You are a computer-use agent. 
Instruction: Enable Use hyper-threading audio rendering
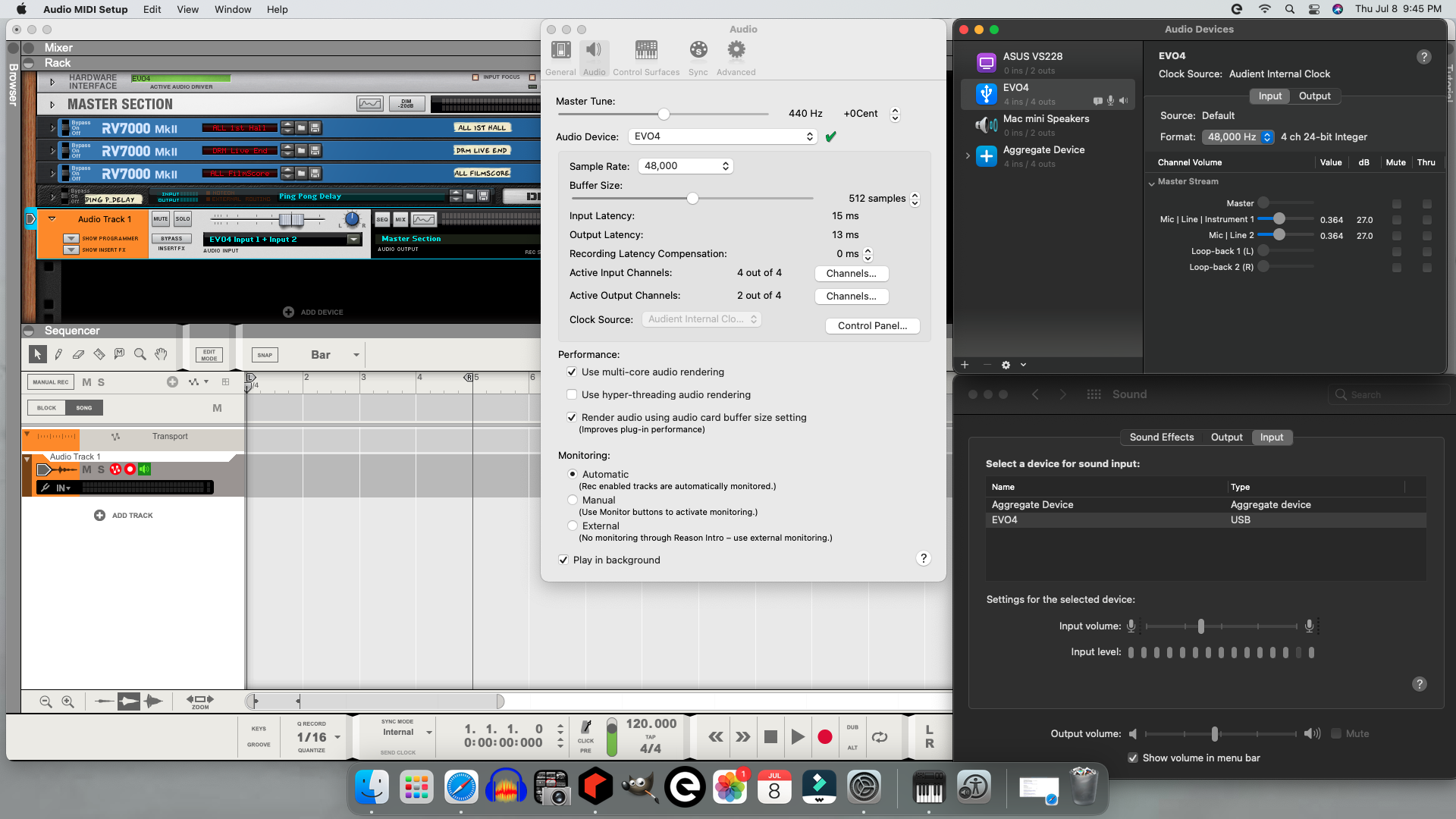[x=572, y=395]
